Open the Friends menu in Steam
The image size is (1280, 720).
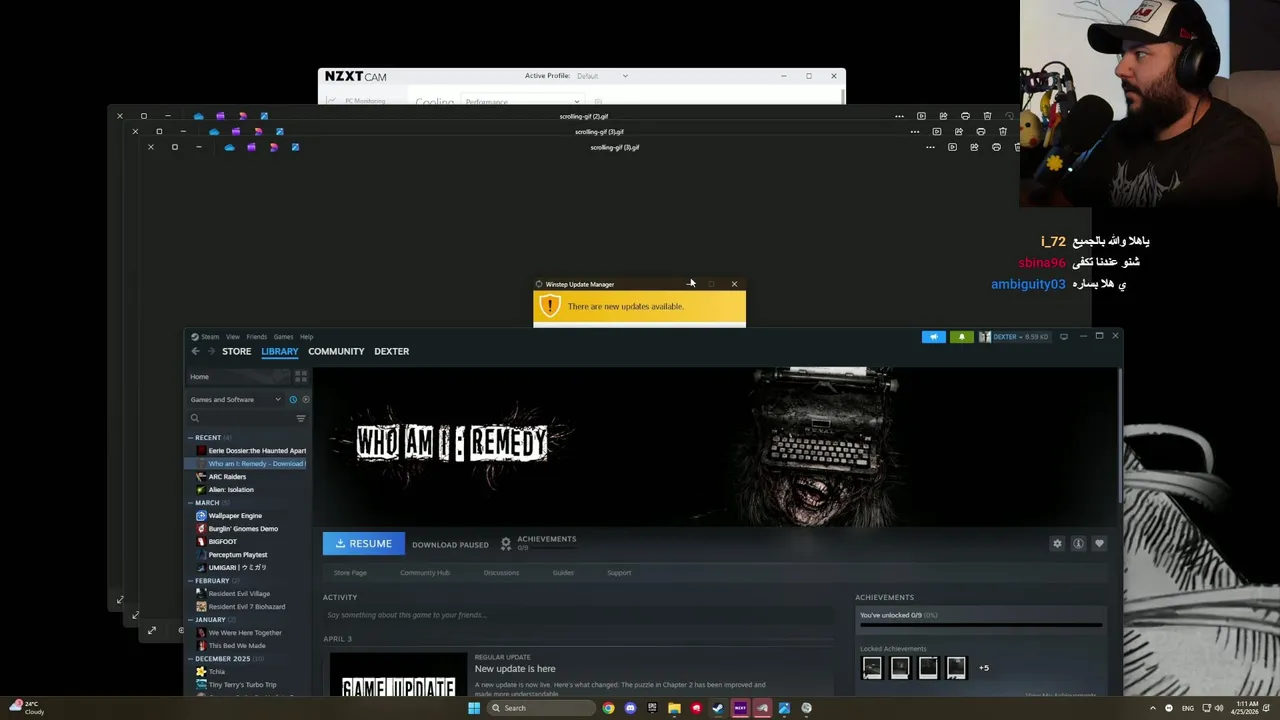[x=257, y=337]
